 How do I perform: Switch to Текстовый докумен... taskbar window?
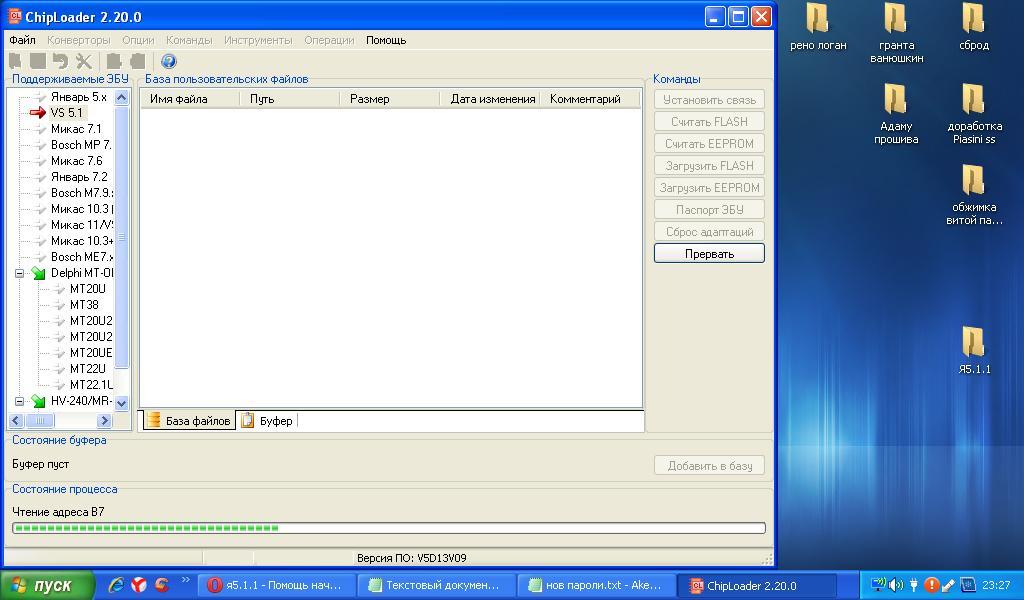click(436, 585)
